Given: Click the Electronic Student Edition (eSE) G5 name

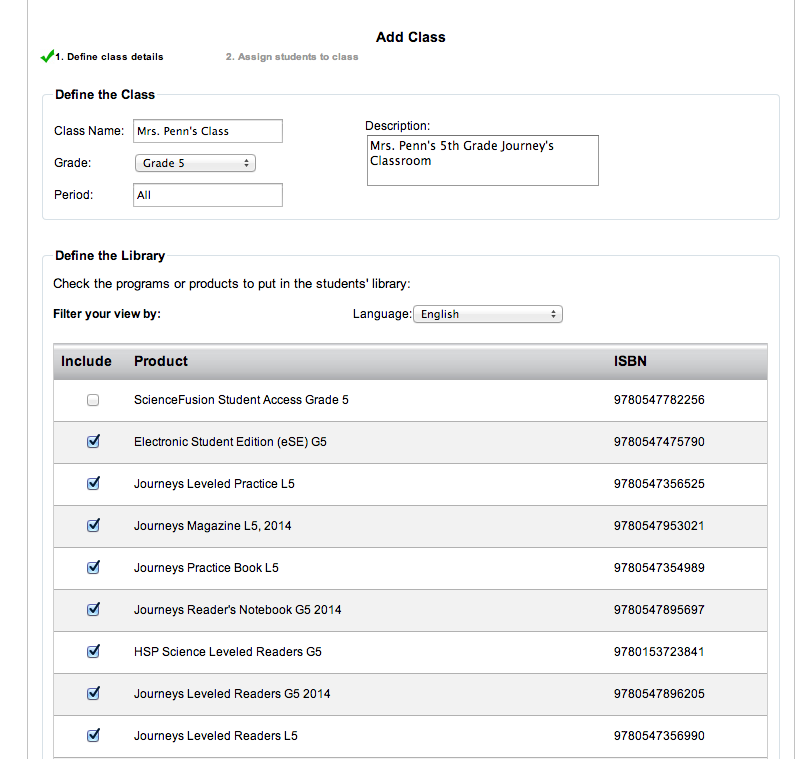Looking at the screenshot, I should (x=230, y=442).
